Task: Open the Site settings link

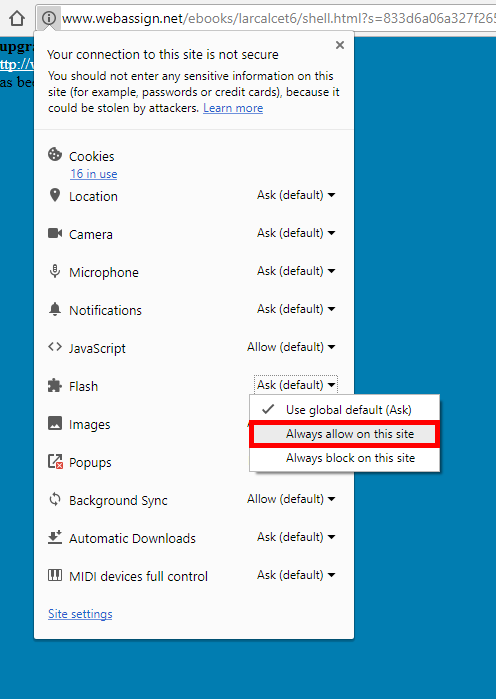Action: (x=80, y=614)
